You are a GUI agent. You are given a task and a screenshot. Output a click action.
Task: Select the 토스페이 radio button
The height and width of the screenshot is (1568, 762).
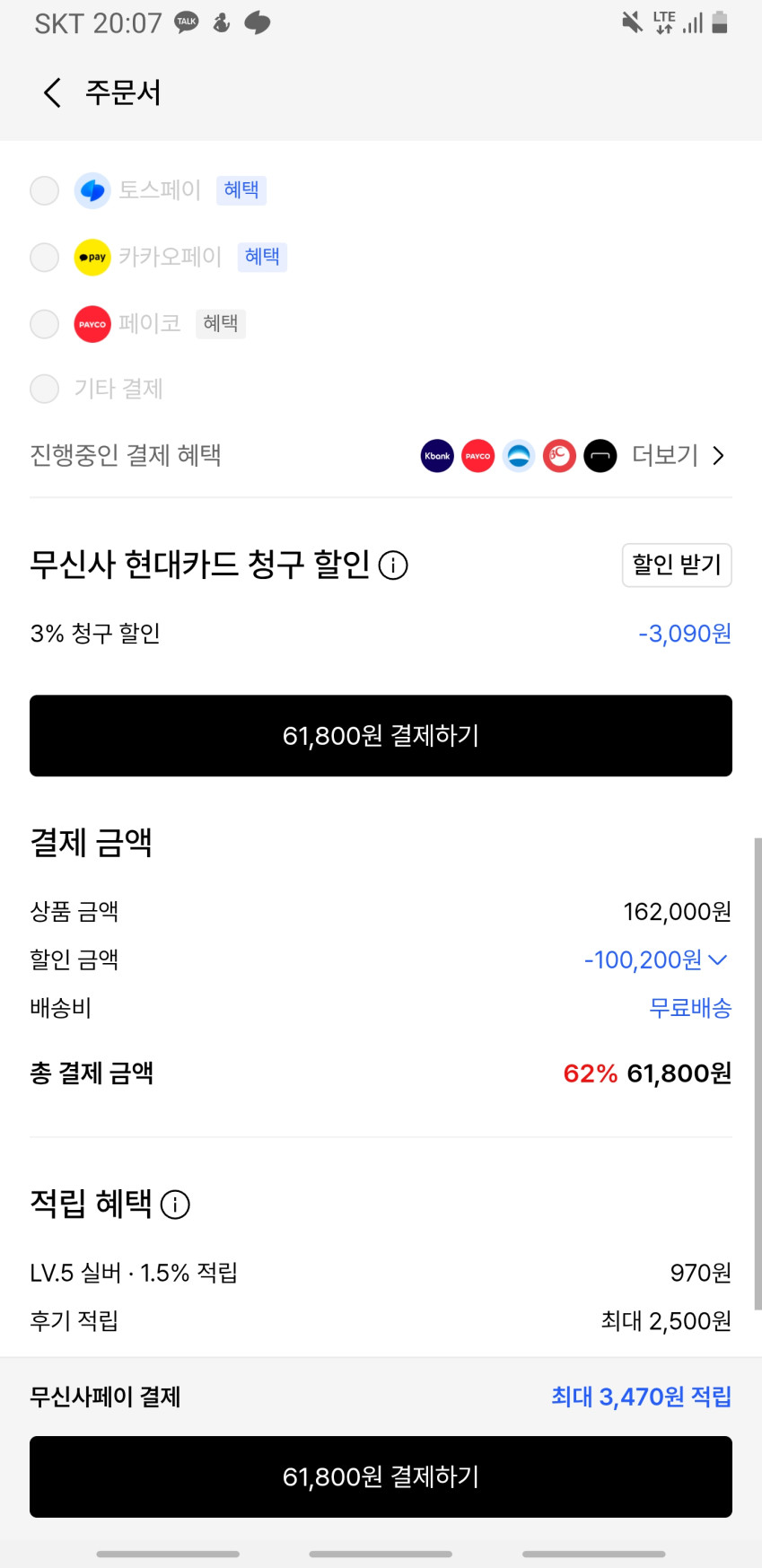45,190
